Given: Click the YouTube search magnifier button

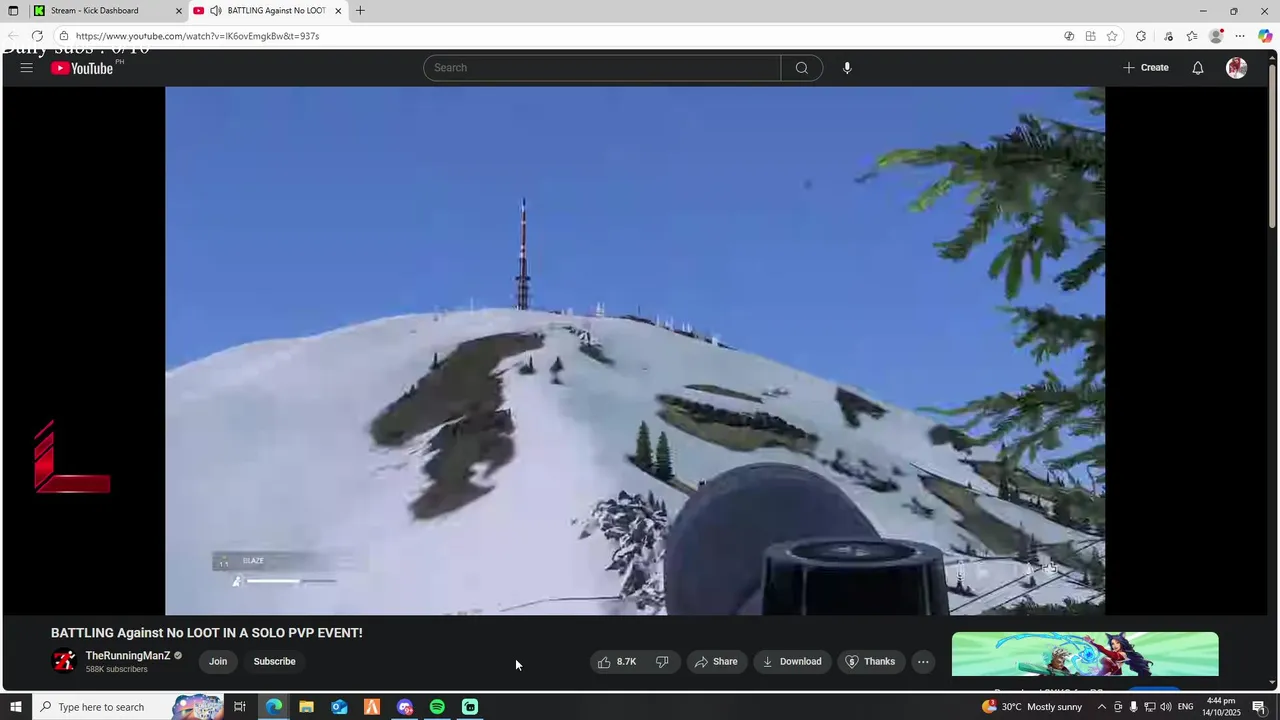Looking at the screenshot, I should (x=801, y=68).
